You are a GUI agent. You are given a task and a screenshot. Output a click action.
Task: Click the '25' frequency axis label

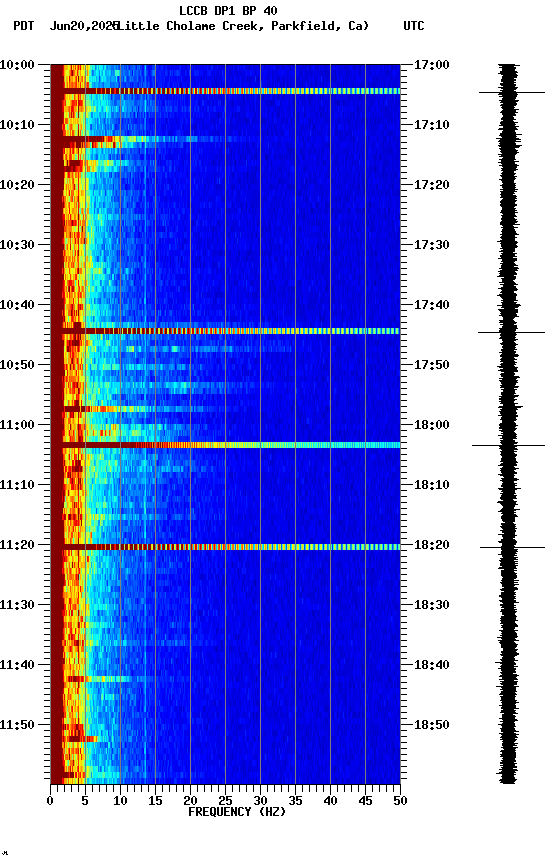[225, 801]
